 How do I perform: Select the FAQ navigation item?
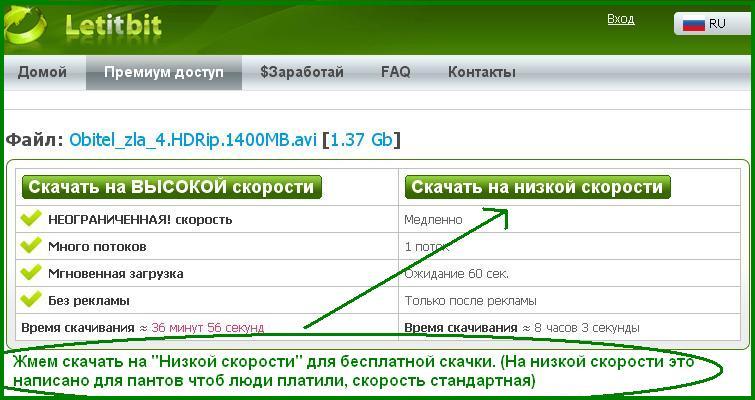[395, 72]
